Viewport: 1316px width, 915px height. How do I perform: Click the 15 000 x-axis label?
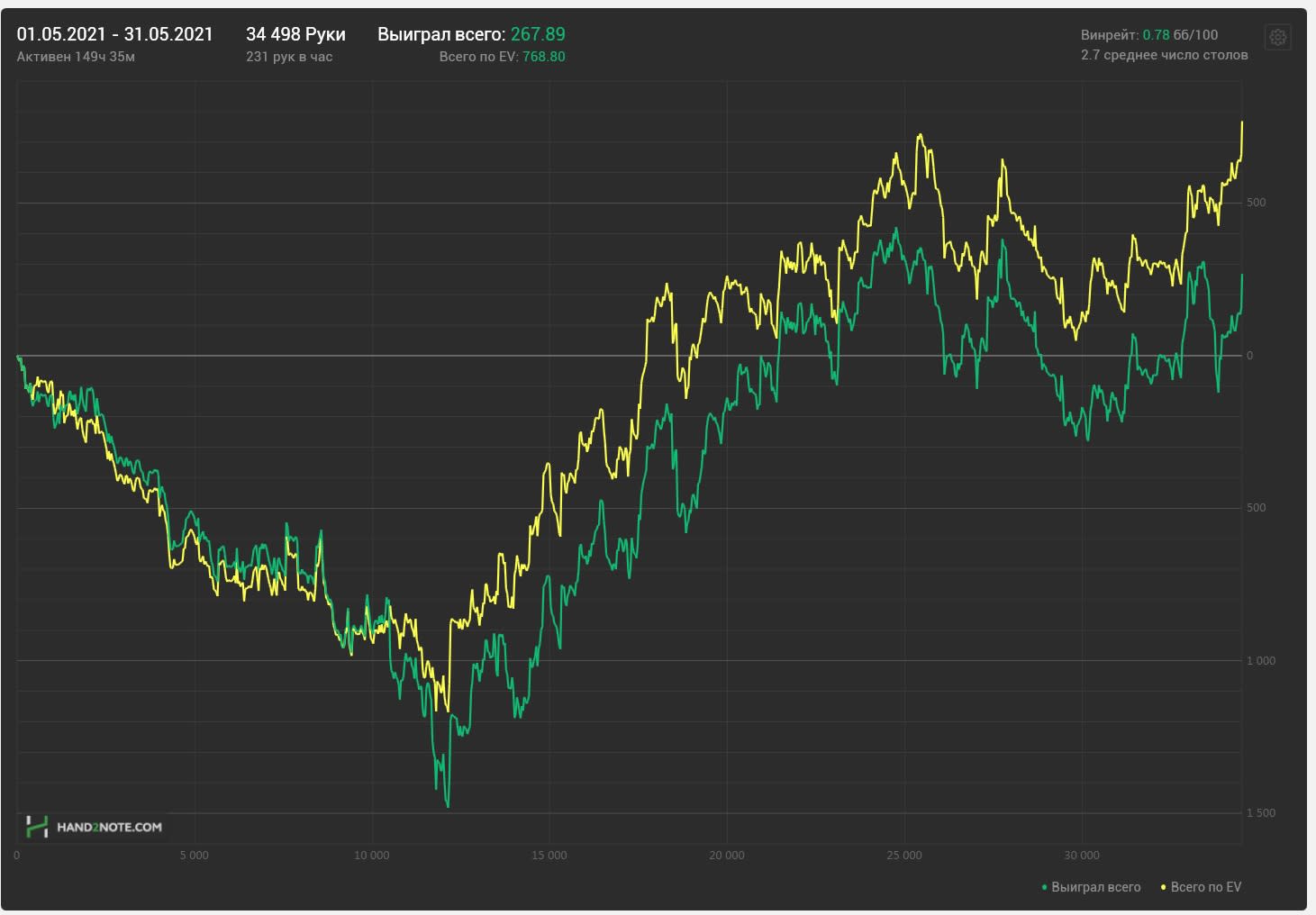coord(549,856)
